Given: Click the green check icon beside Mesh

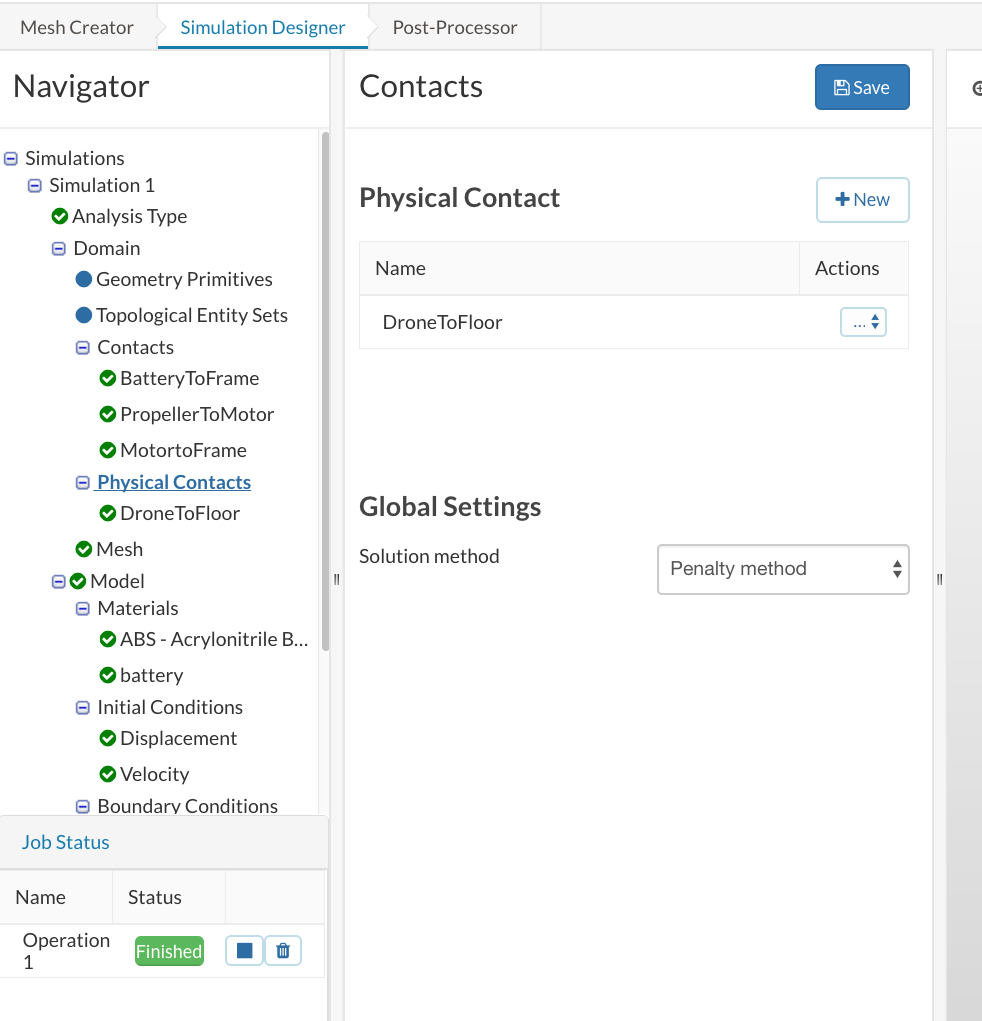Looking at the screenshot, I should coord(84,549).
